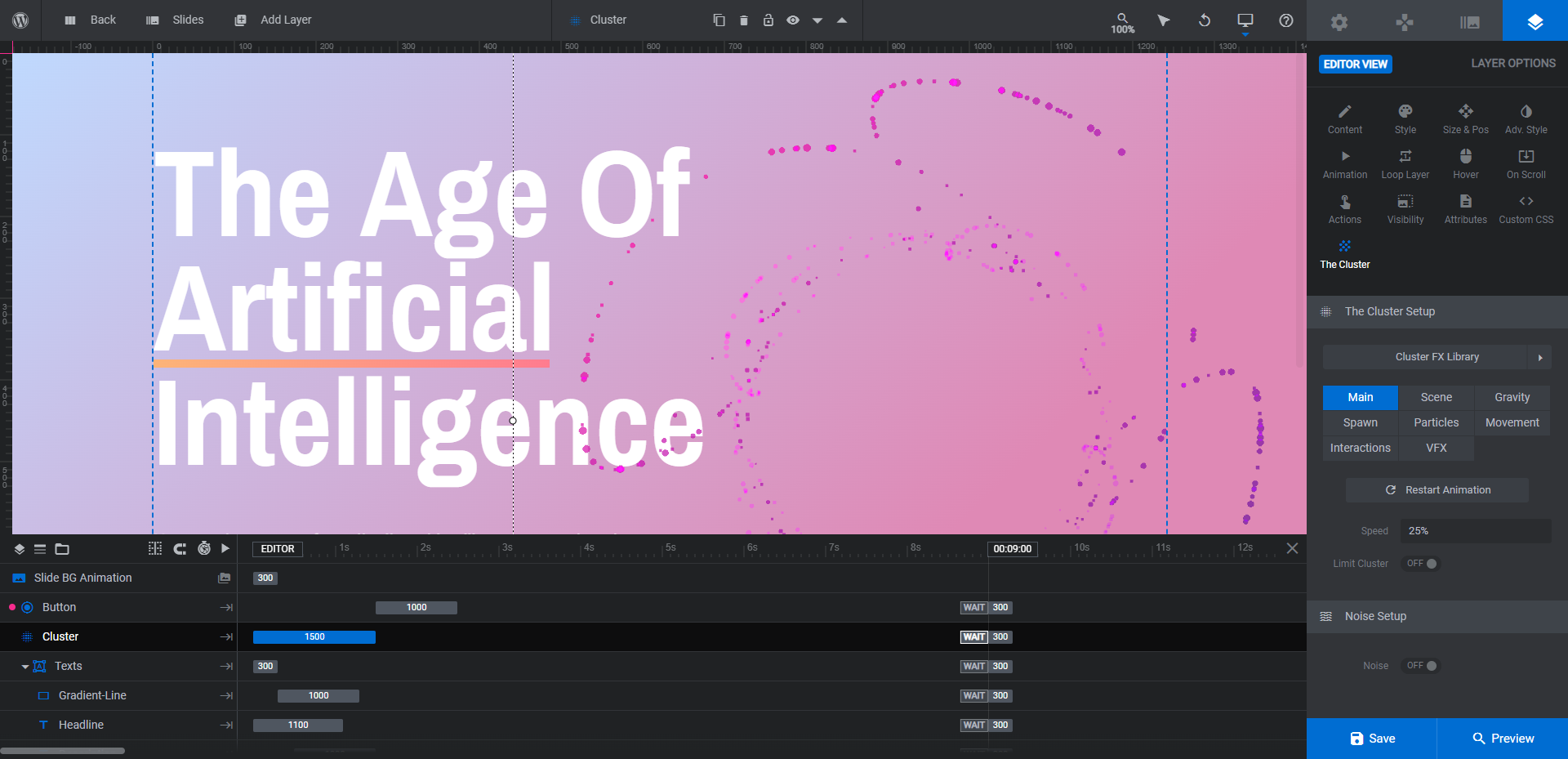The height and width of the screenshot is (759, 1568).
Task: Open the Visibility options
Action: tap(1405, 209)
